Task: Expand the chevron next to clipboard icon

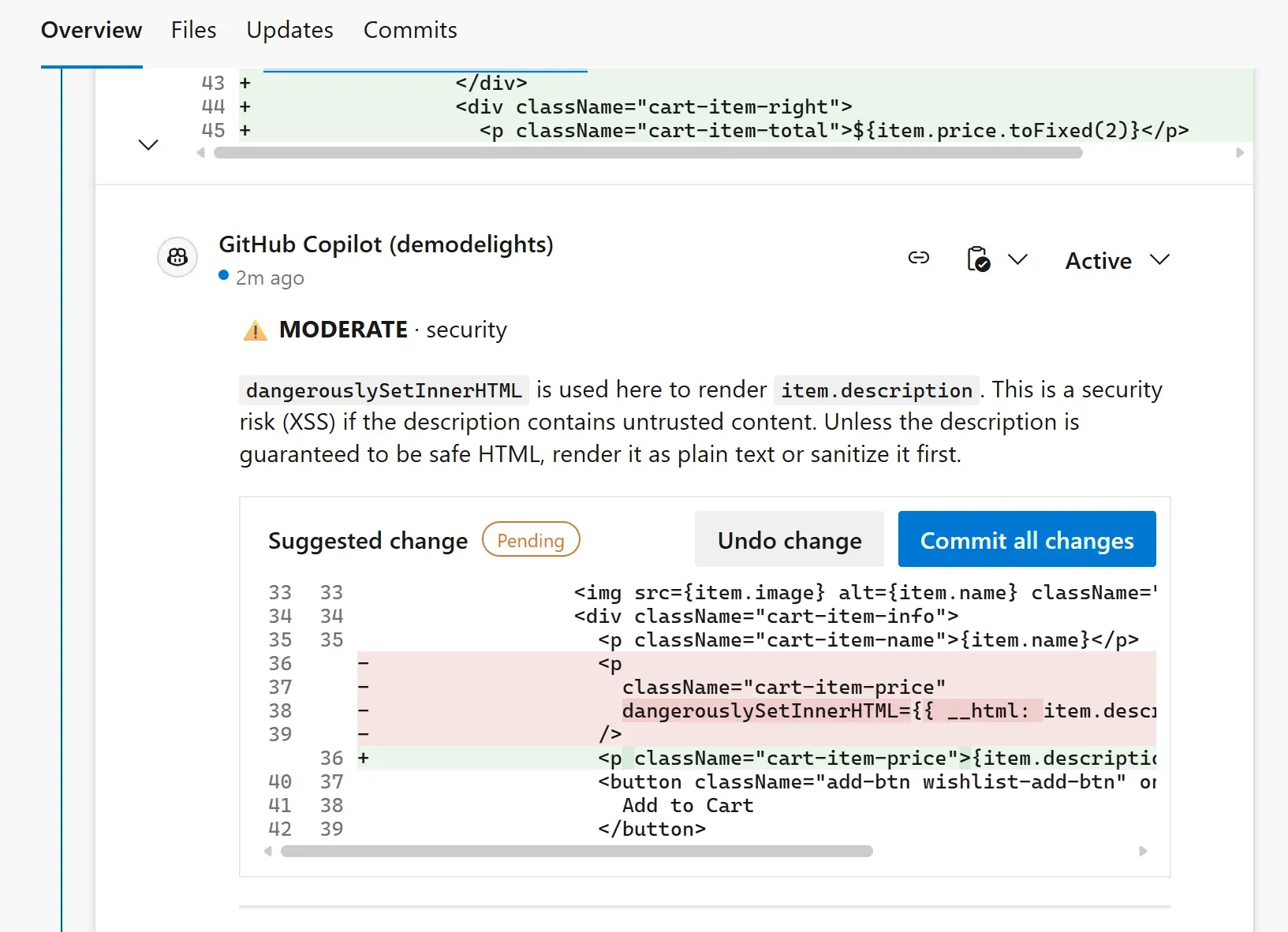Action: [x=1018, y=259]
